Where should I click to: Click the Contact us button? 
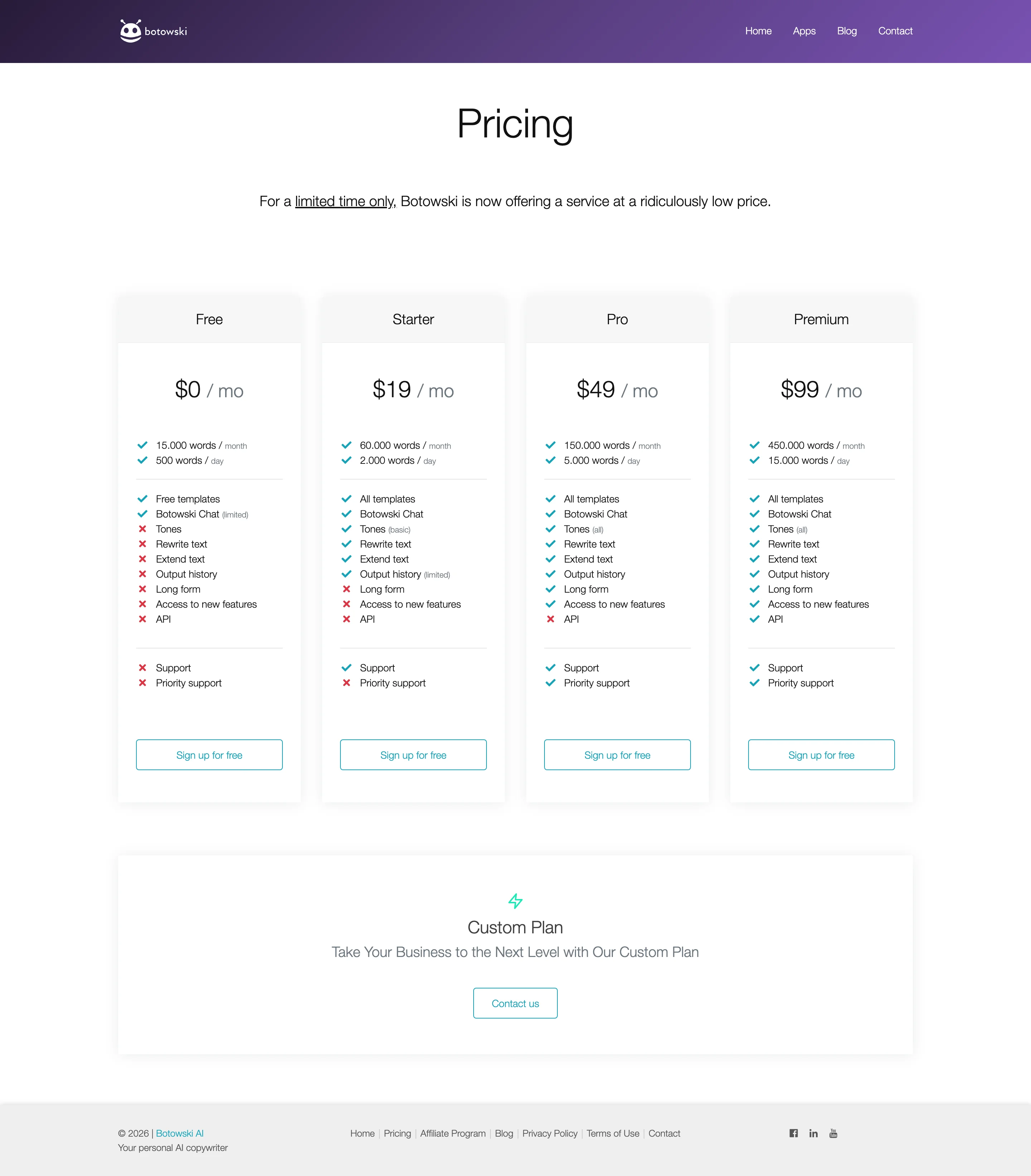pos(515,1003)
